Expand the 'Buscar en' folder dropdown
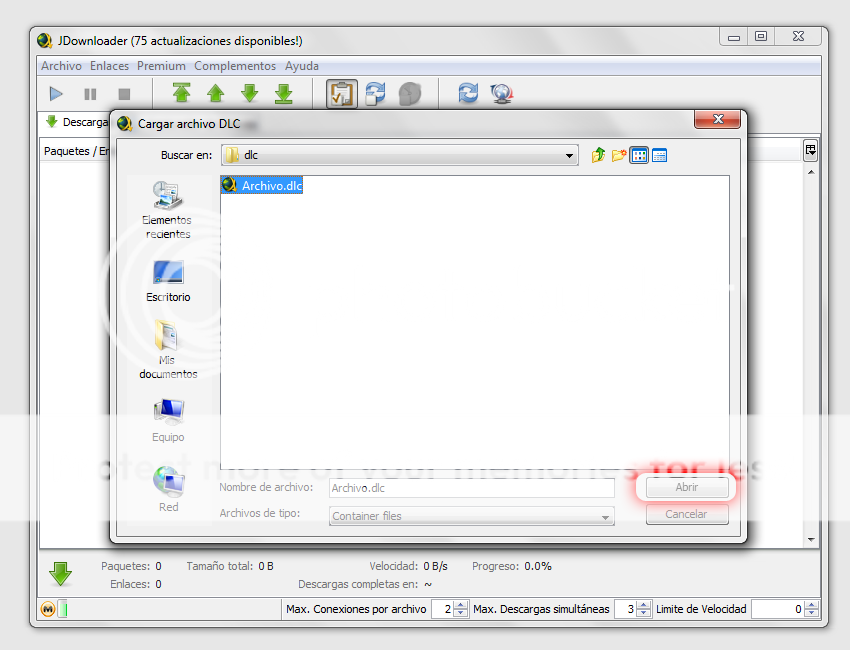This screenshot has width=850, height=650. point(569,156)
